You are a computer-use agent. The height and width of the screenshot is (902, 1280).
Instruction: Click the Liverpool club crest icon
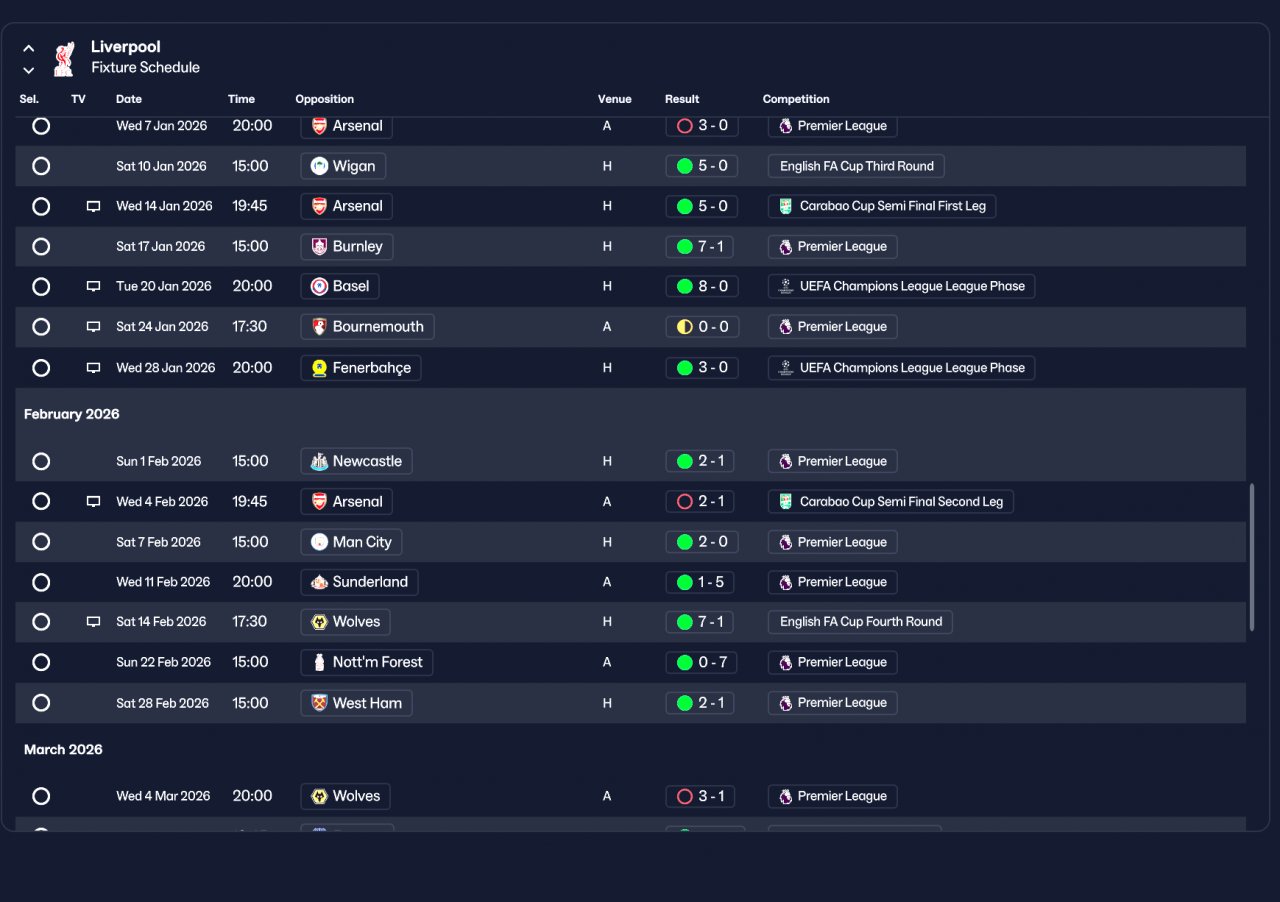pos(64,58)
